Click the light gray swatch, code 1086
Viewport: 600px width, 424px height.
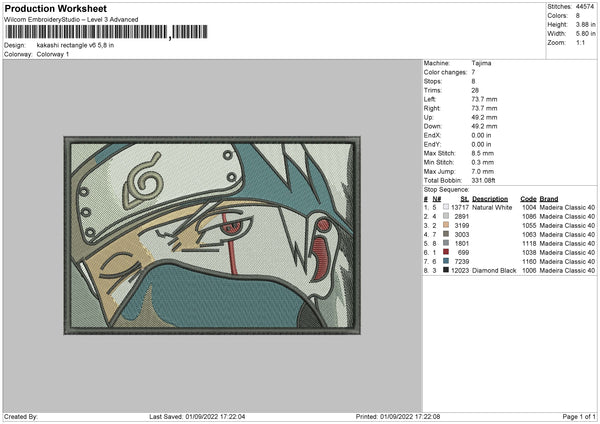pyautogui.click(x=446, y=216)
